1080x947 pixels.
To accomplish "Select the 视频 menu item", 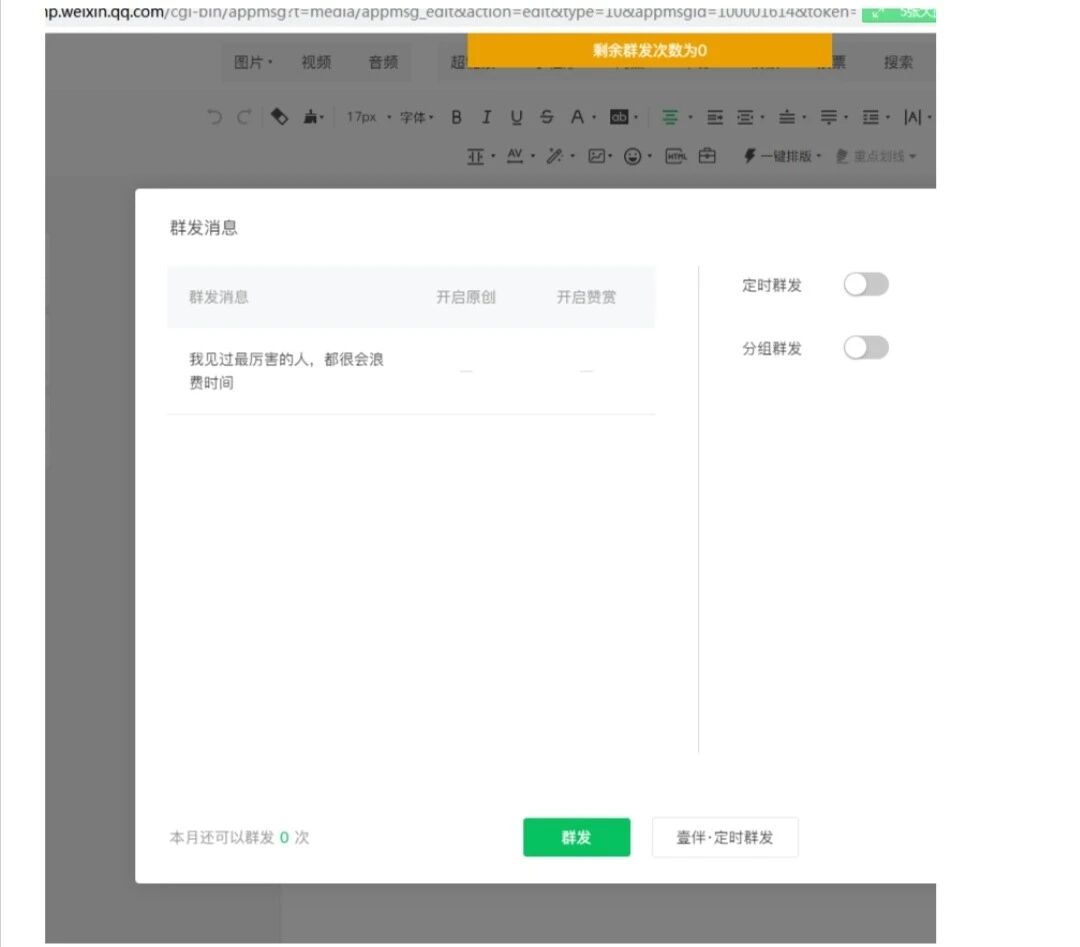I will coord(316,62).
